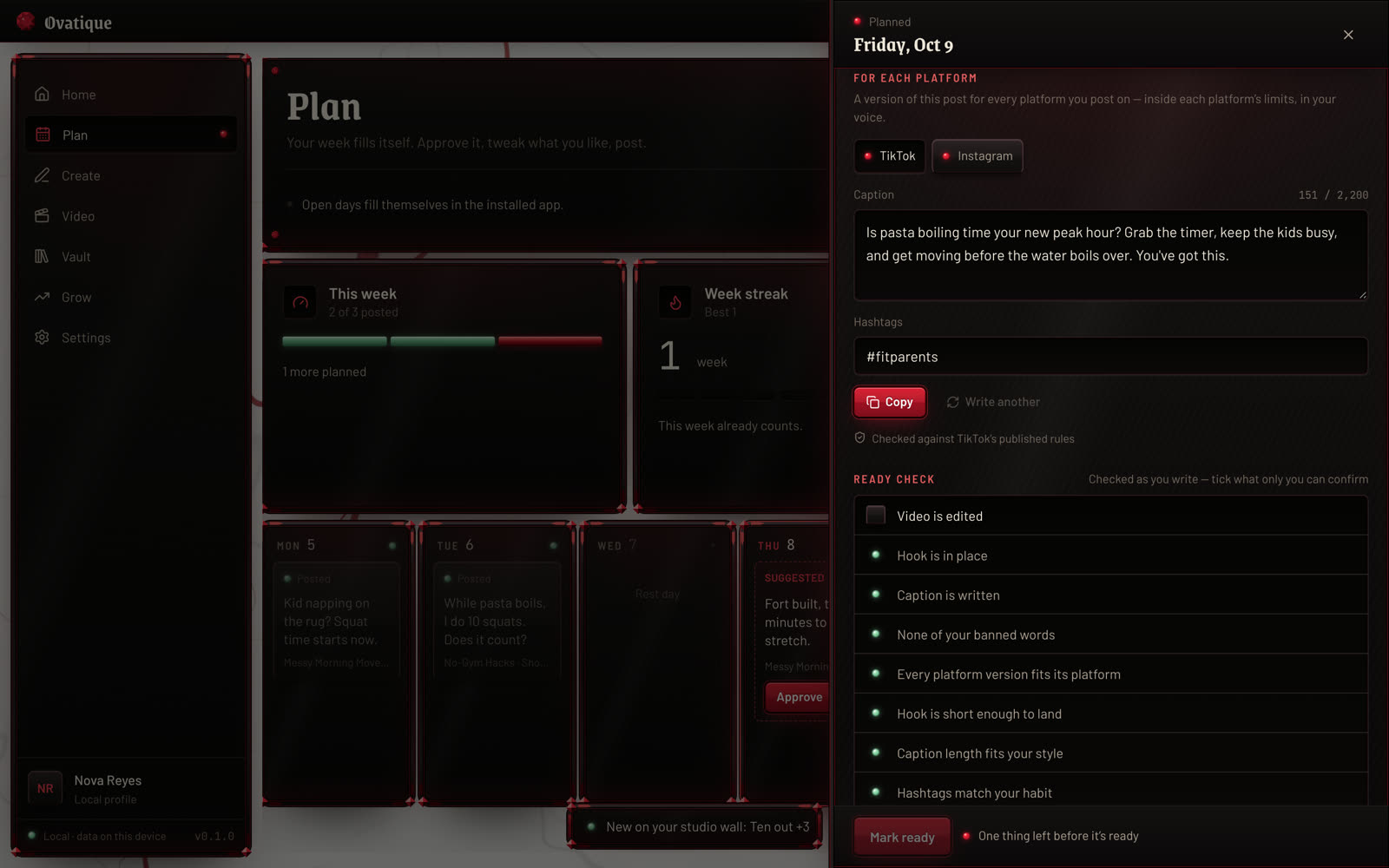This screenshot has height=868, width=1389.
Task: Open the Video clapper icon
Action: point(42,215)
